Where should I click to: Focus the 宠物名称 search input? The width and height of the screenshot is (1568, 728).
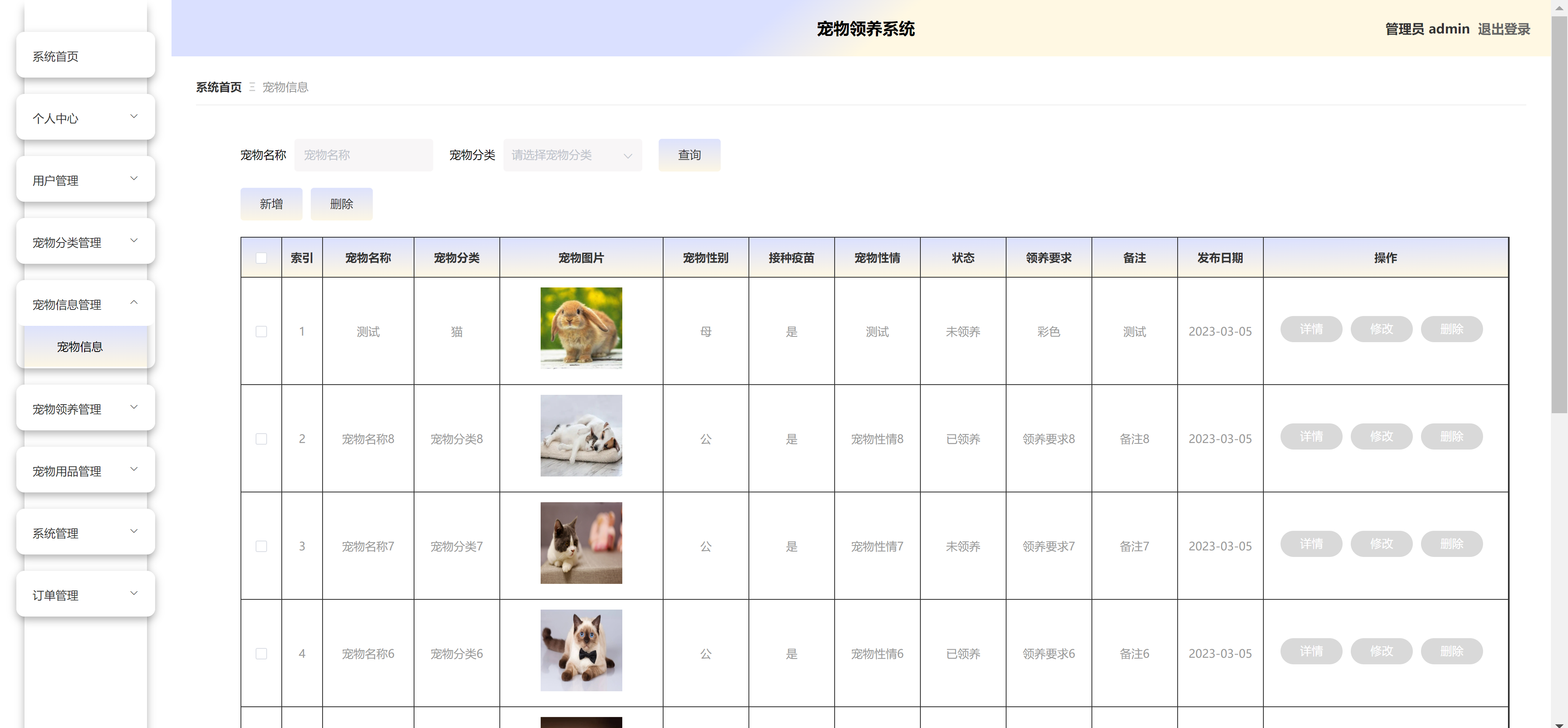tap(363, 155)
